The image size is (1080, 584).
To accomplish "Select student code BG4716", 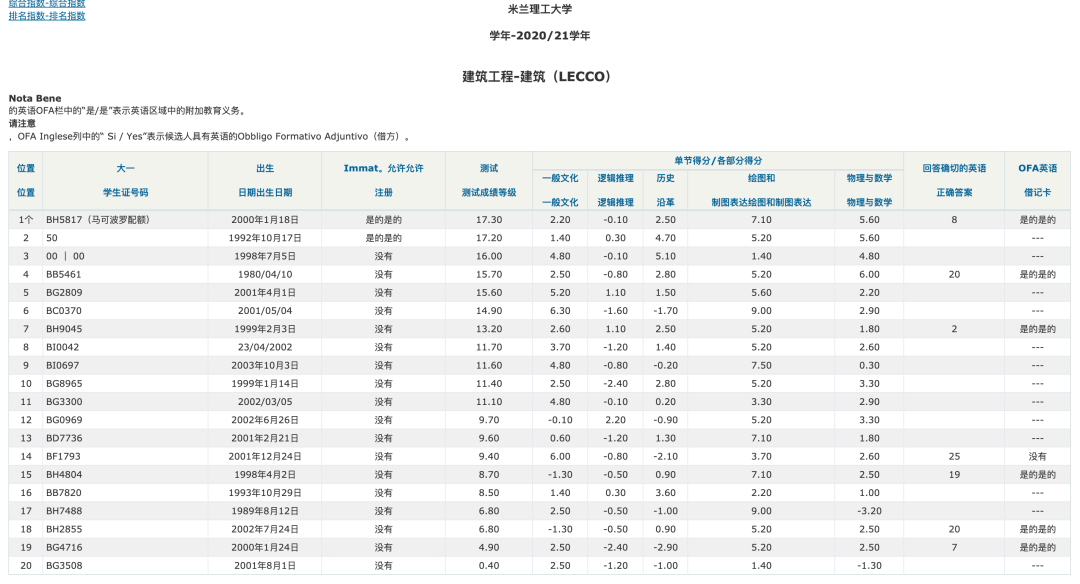I will [x=64, y=548].
